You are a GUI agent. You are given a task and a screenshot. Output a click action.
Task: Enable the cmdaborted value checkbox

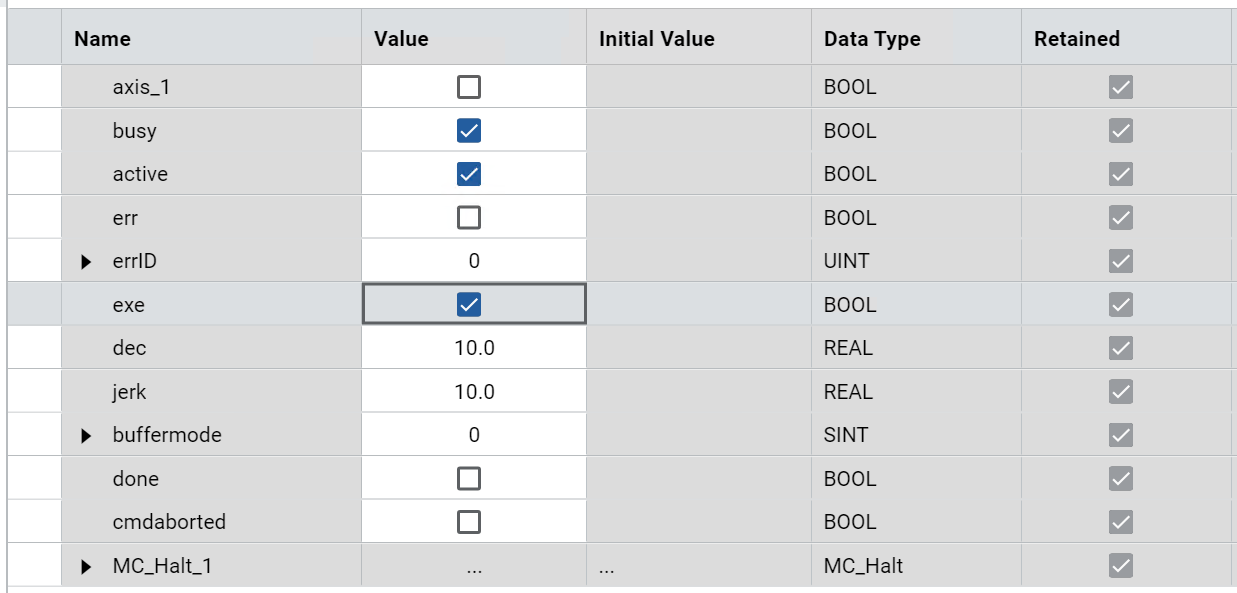(468, 522)
